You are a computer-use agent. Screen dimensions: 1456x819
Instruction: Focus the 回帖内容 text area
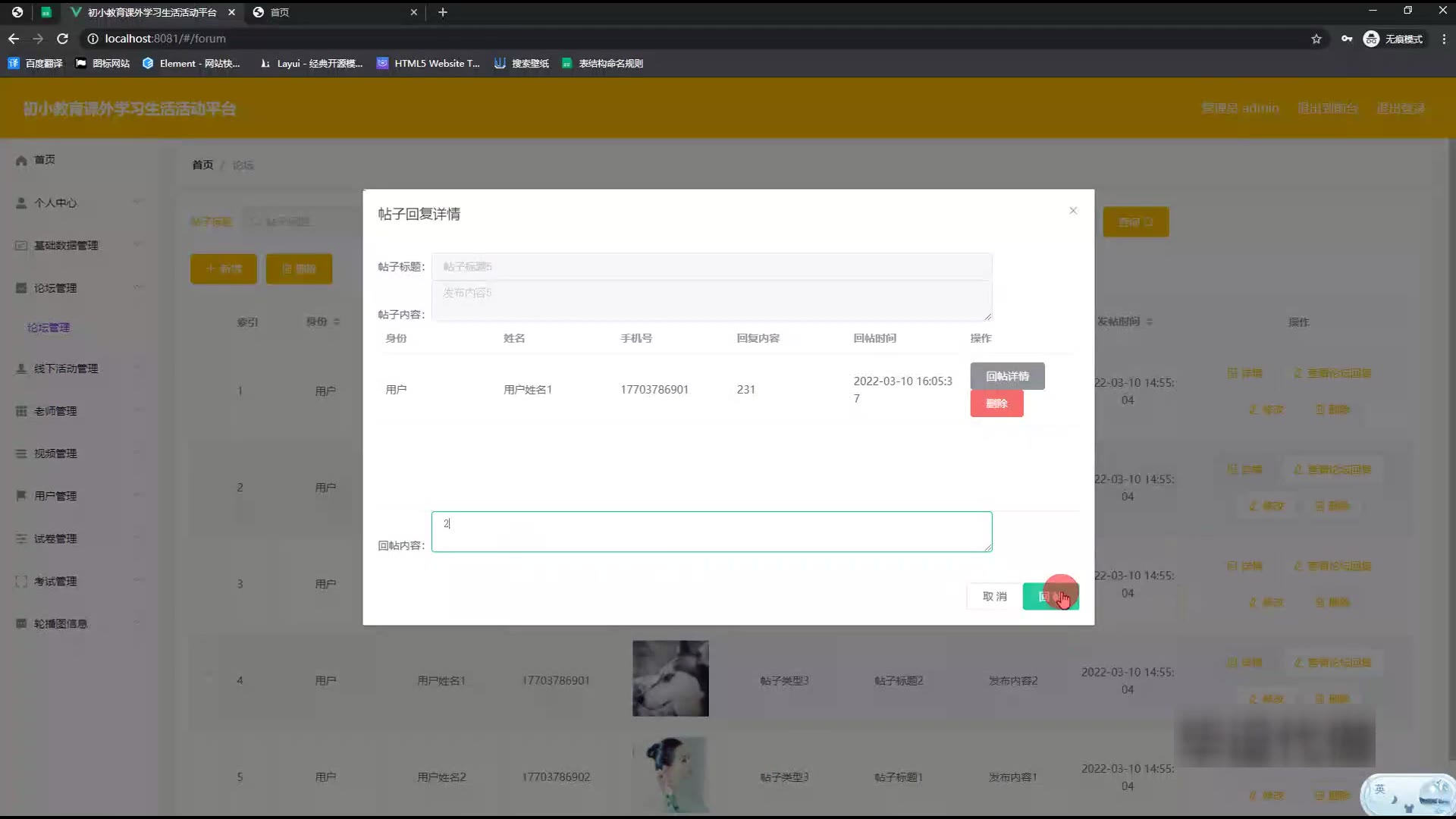point(711,532)
